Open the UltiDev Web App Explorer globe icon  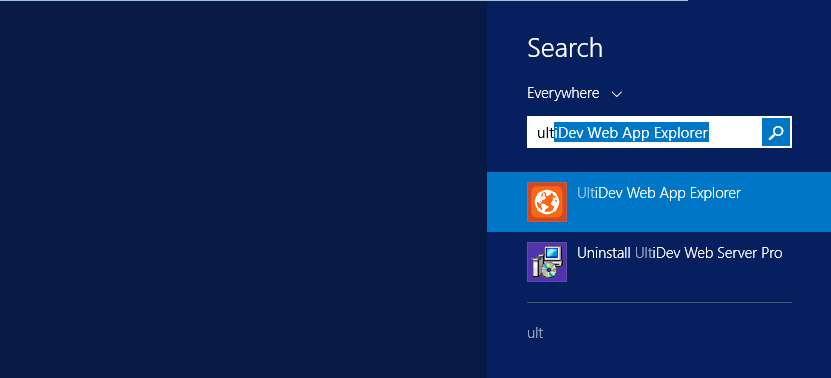tap(546, 201)
